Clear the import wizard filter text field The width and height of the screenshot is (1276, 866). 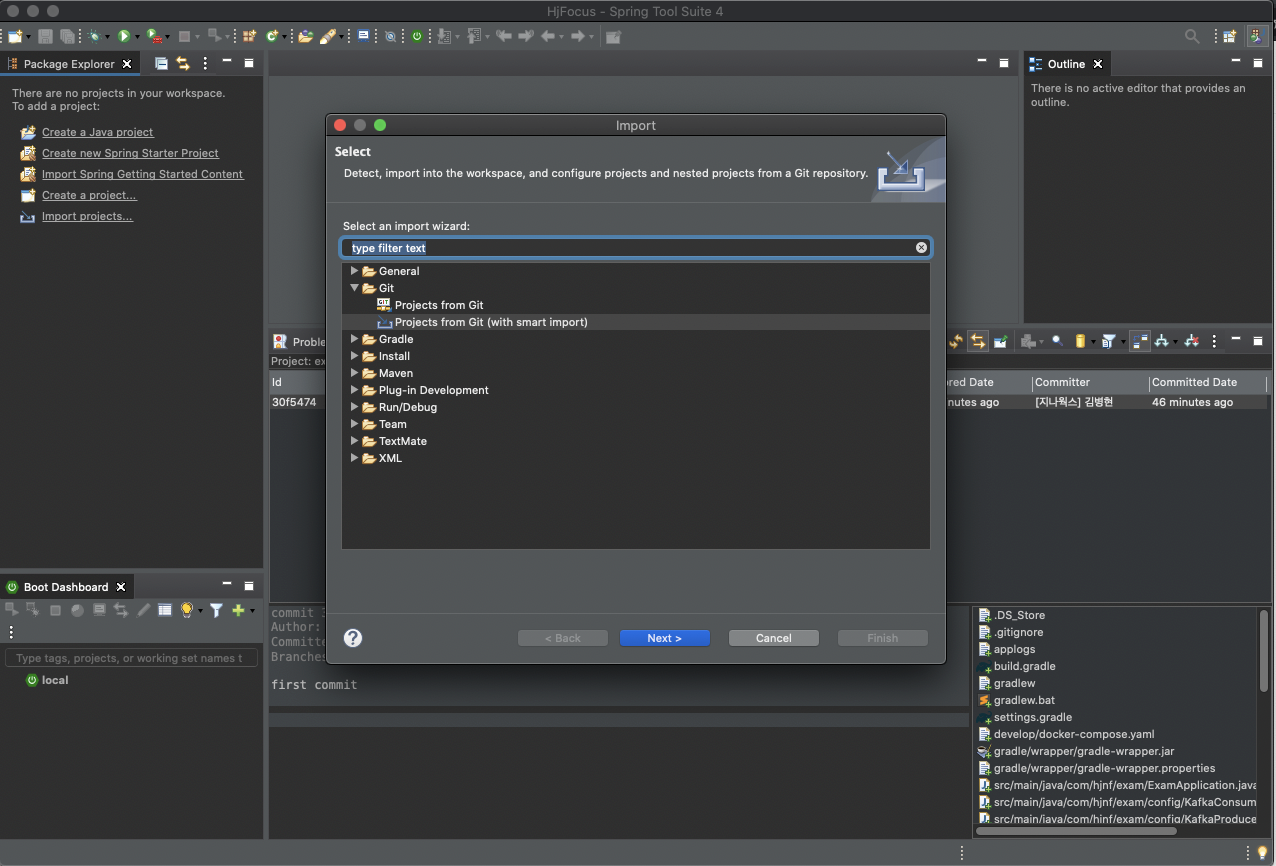pos(921,247)
